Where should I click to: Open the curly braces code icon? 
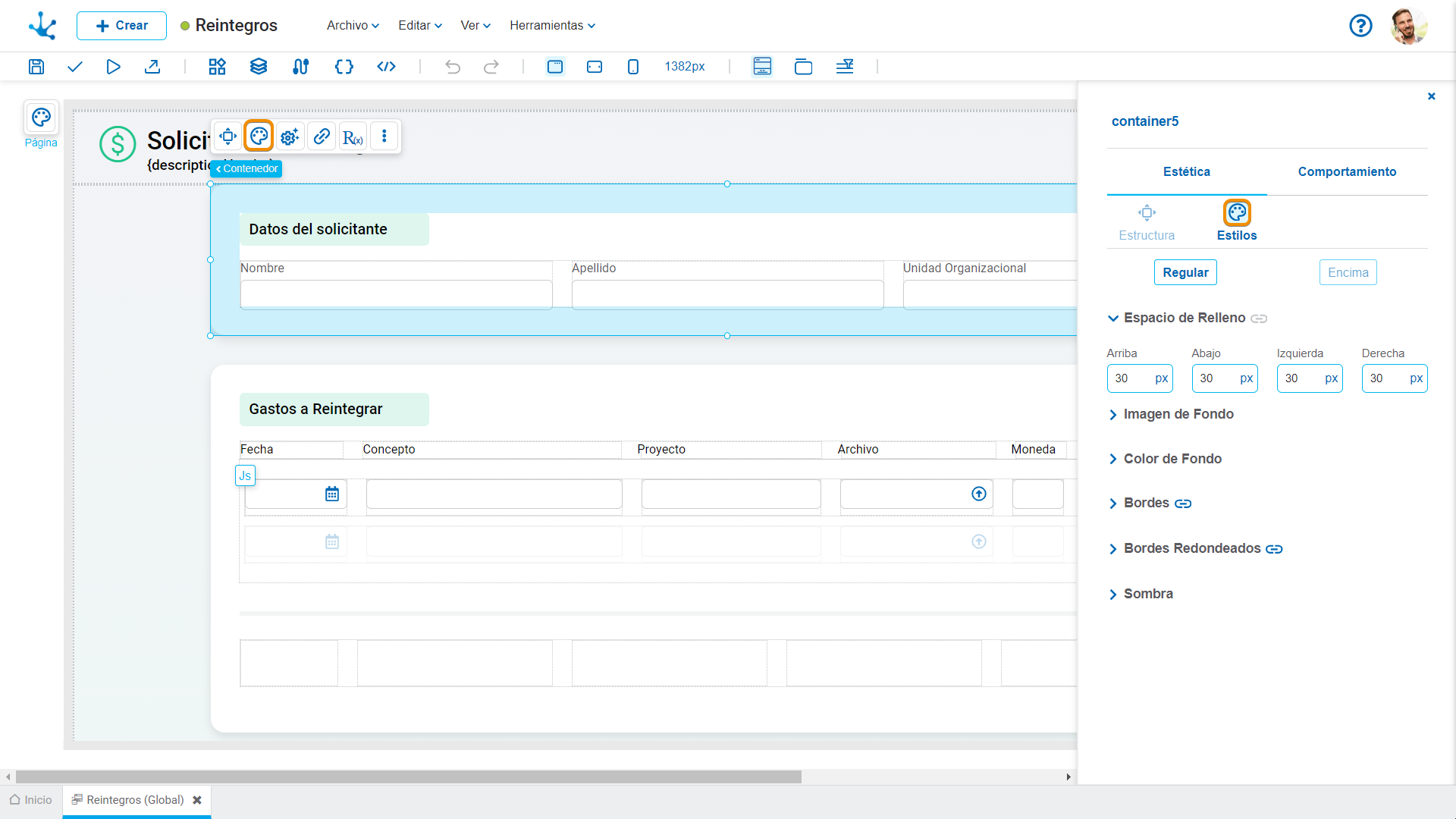(x=344, y=67)
